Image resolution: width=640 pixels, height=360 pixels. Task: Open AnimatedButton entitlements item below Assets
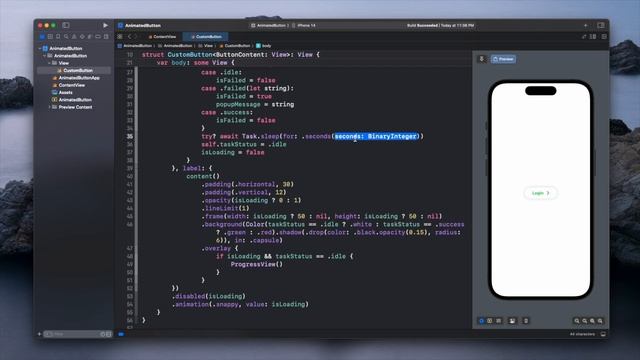point(74,100)
